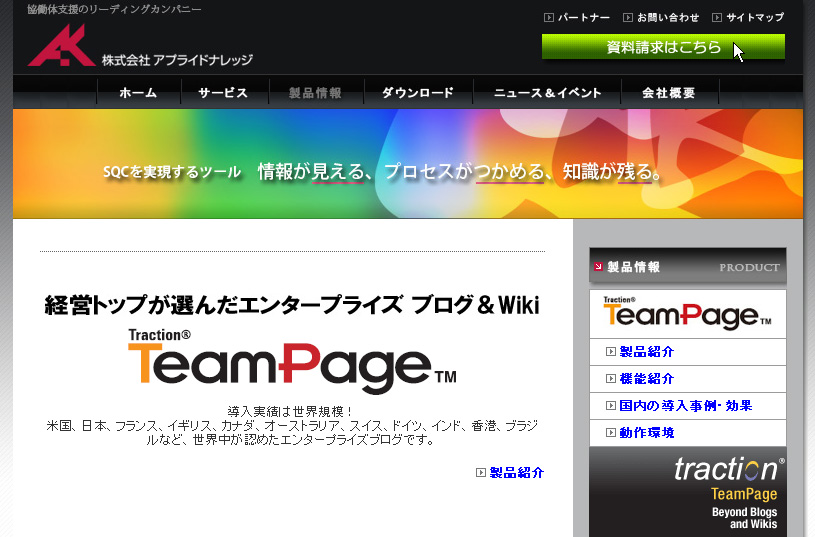Click arrow icon beside main 製品紹介 link
The height and width of the screenshot is (537, 815).
(x=481, y=473)
